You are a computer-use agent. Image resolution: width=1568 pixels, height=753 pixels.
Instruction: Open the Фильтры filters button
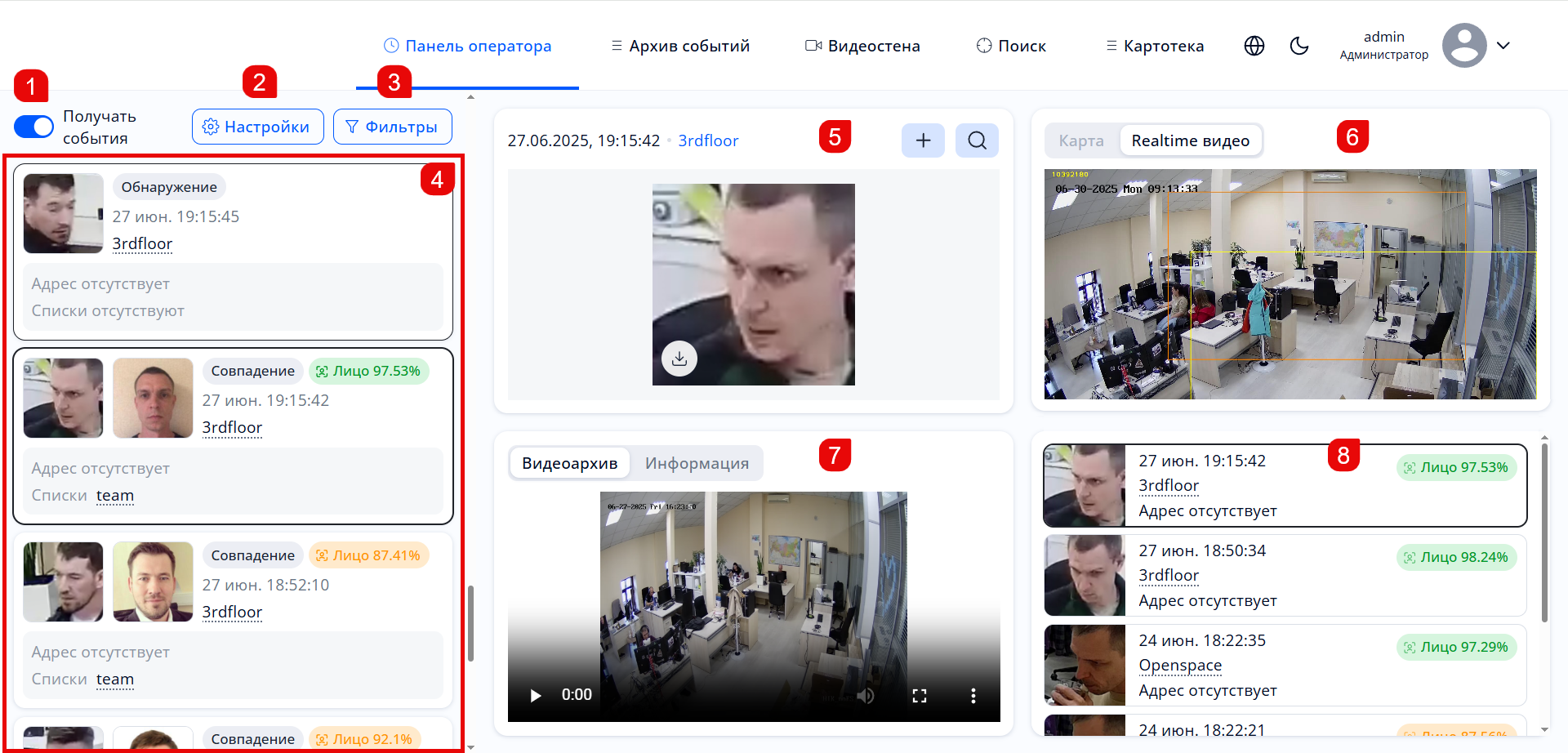[393, 127]
